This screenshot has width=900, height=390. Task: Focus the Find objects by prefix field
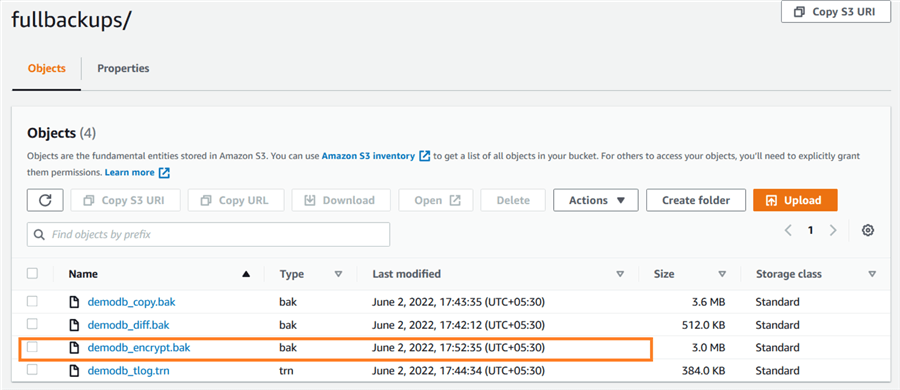coord(208,234)
